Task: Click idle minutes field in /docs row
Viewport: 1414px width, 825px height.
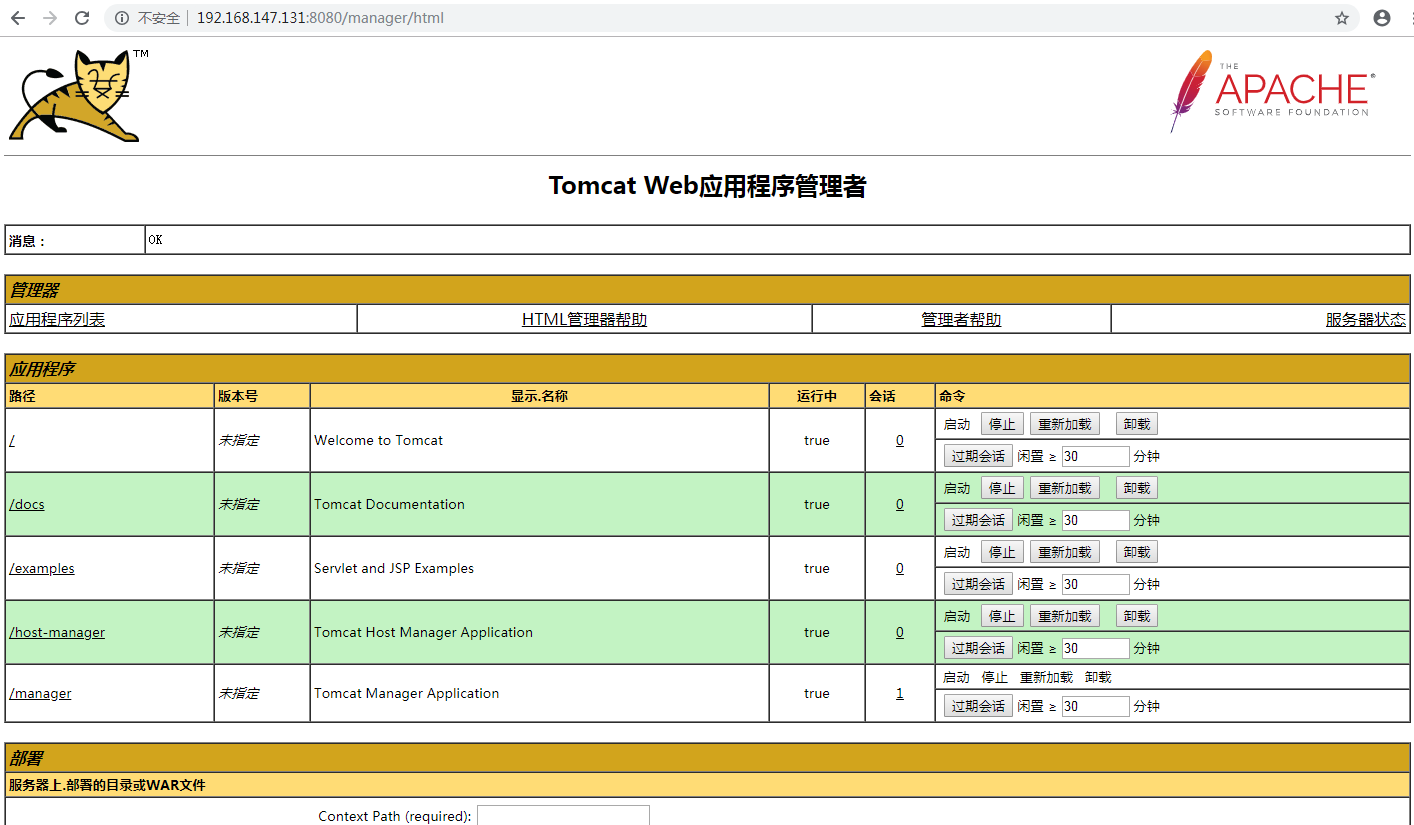Action: click(x=1095, y=520)
